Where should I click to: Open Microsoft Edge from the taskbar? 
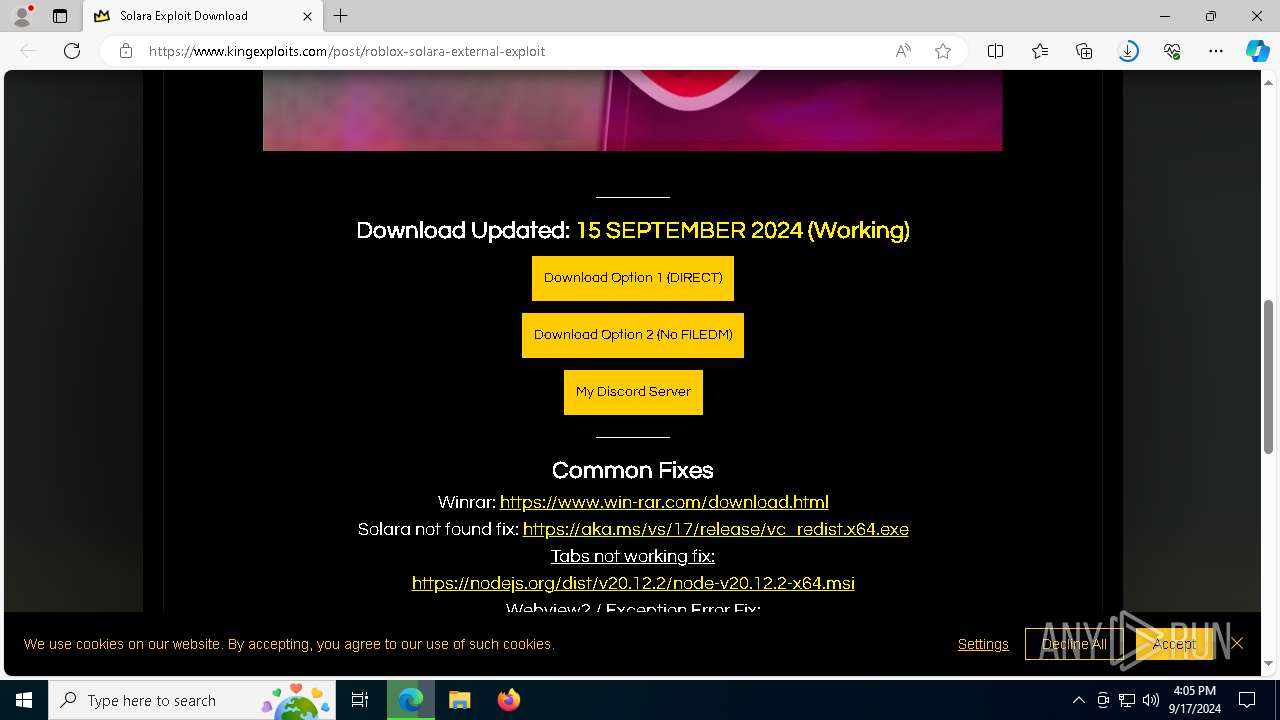(411, 700)
